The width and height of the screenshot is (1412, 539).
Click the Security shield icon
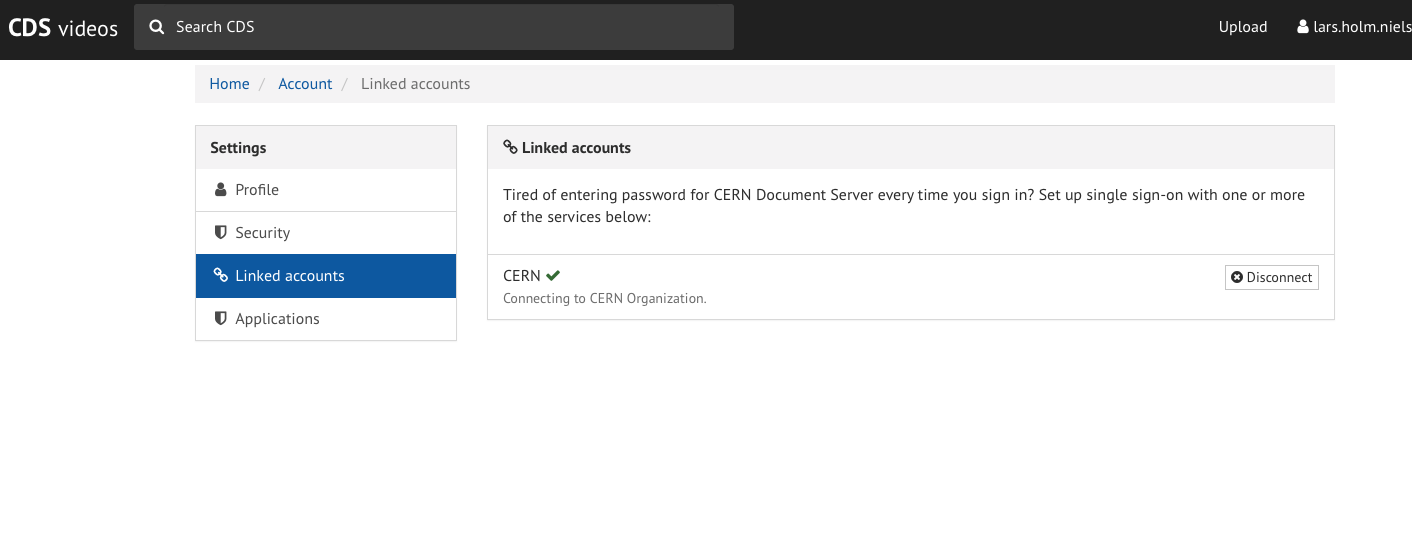click(221, 232)
